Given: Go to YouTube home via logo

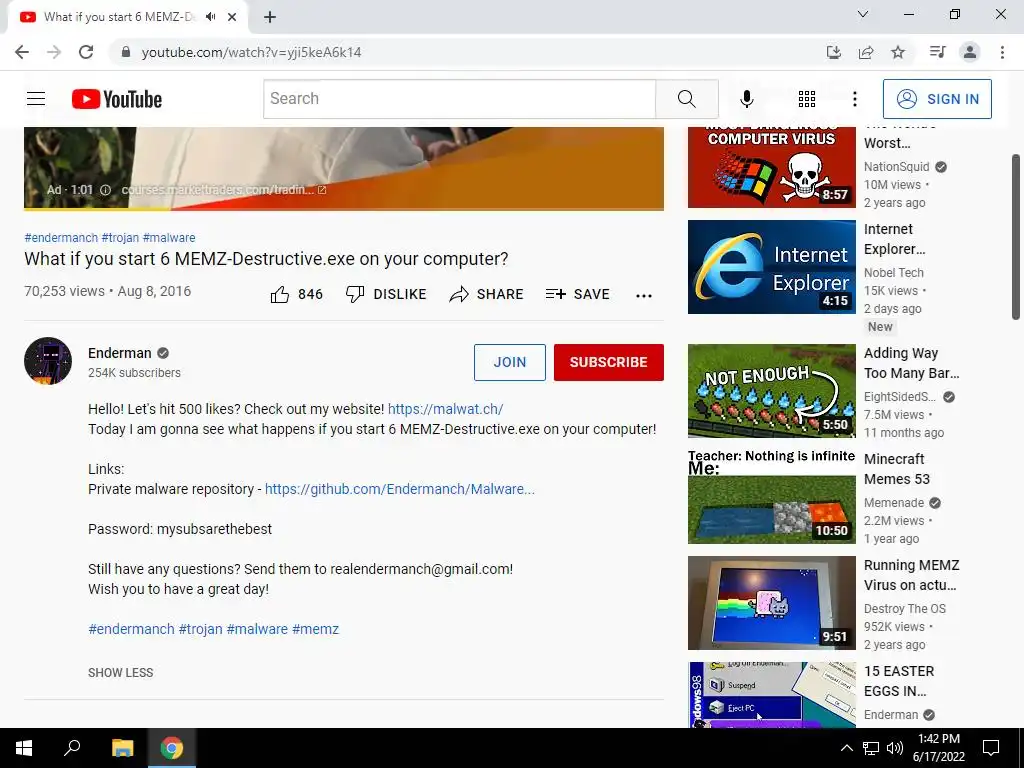Looking at the screenshot, I should [117, 99].
